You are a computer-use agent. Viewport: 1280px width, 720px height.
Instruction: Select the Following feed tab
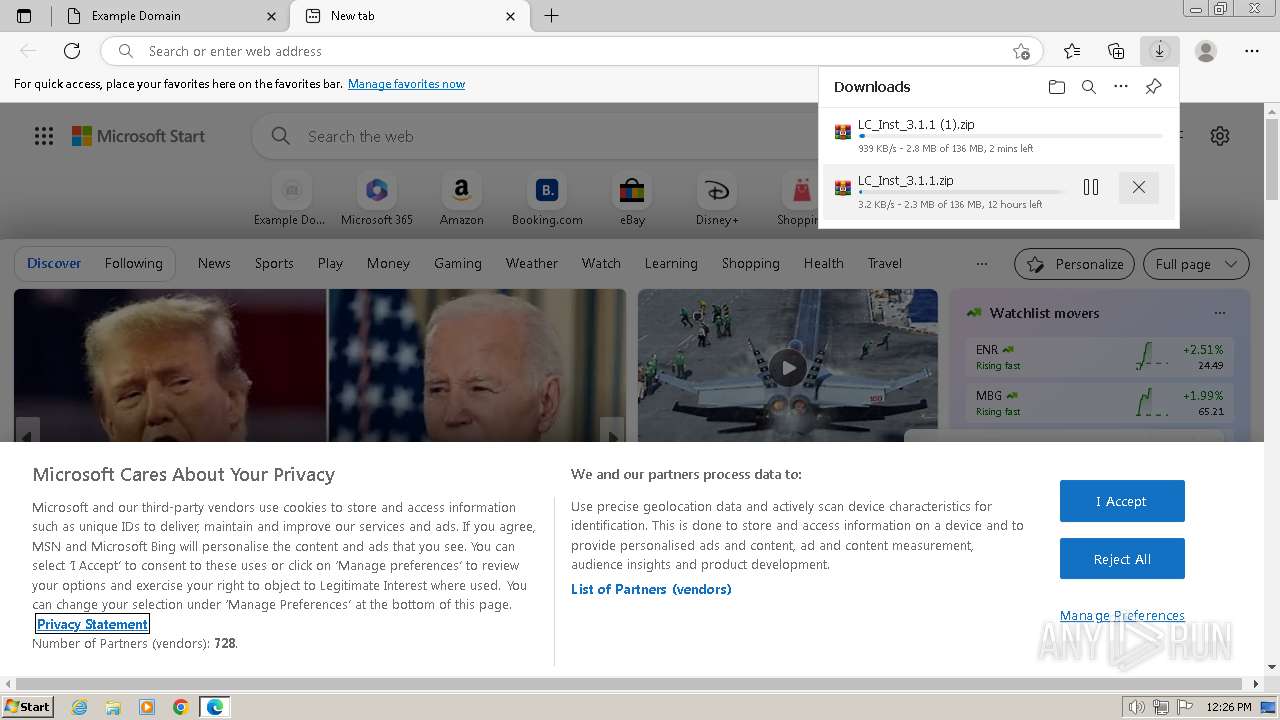133,263
